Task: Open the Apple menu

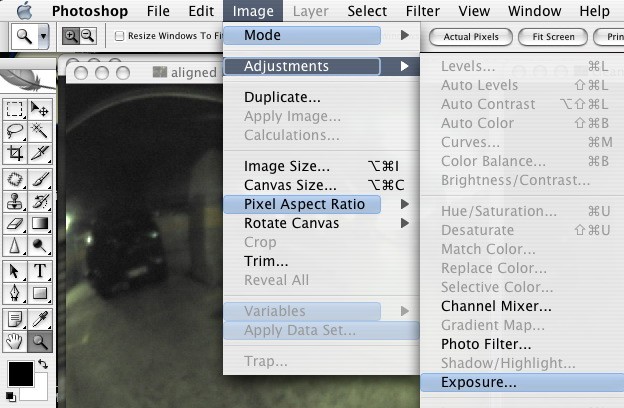Action: pyautogui.click(x=25, y=11)
